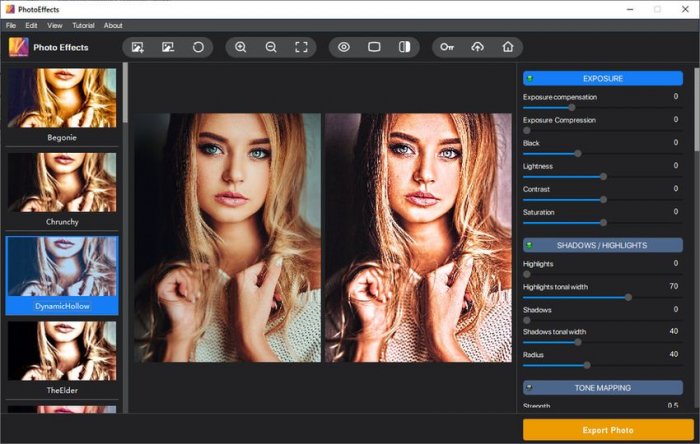Click the Export Photo button
Image resolution: width=700 pixels, height=444 pixels.
pyautogui.click(x=608, y=430)
